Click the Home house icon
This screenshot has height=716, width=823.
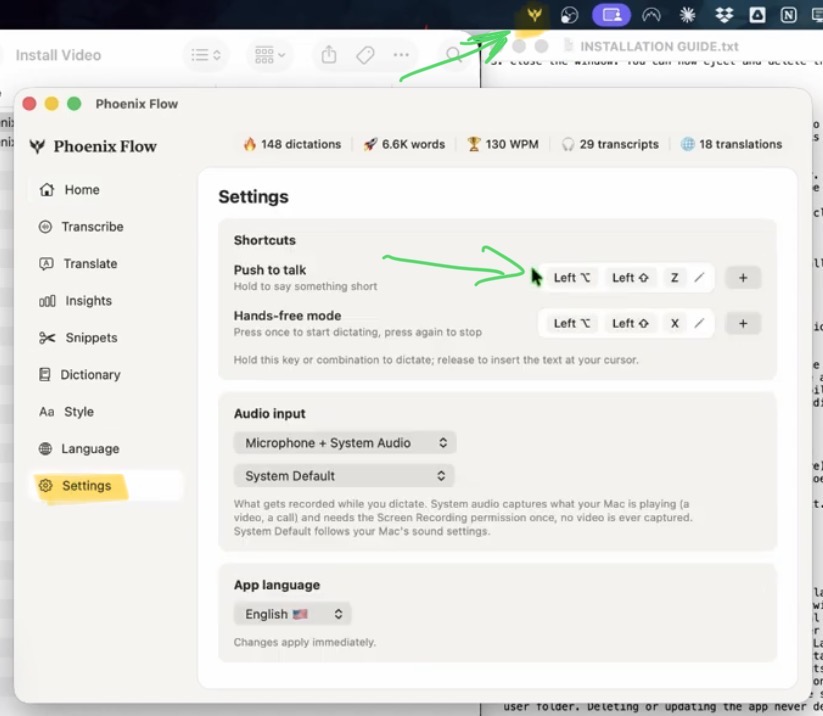pos(47,189)
